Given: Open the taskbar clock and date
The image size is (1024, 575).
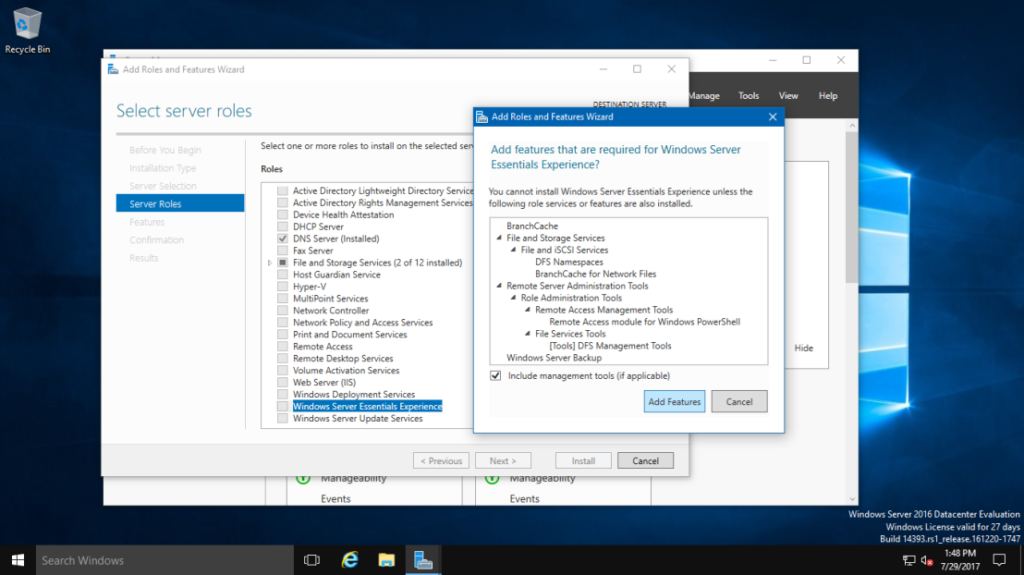Looking at the screenshot, I should coord(960,560).
